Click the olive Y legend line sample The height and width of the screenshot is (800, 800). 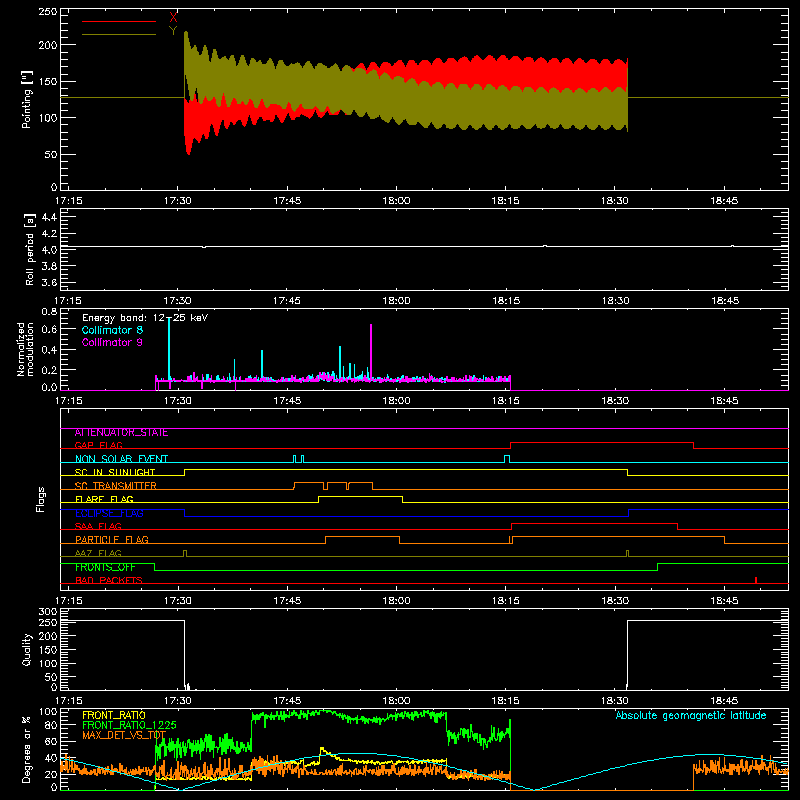click(119, 34)
